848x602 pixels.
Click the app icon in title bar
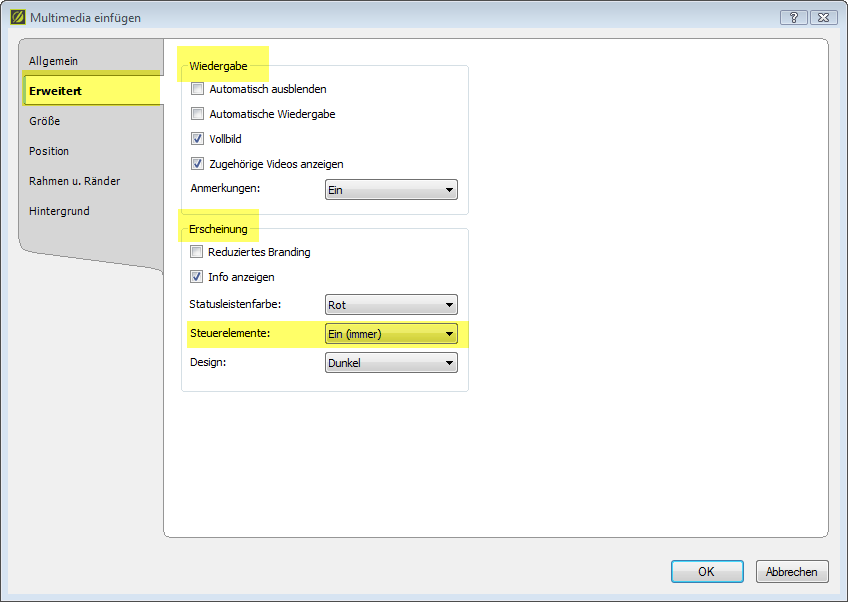click(17, 17)
